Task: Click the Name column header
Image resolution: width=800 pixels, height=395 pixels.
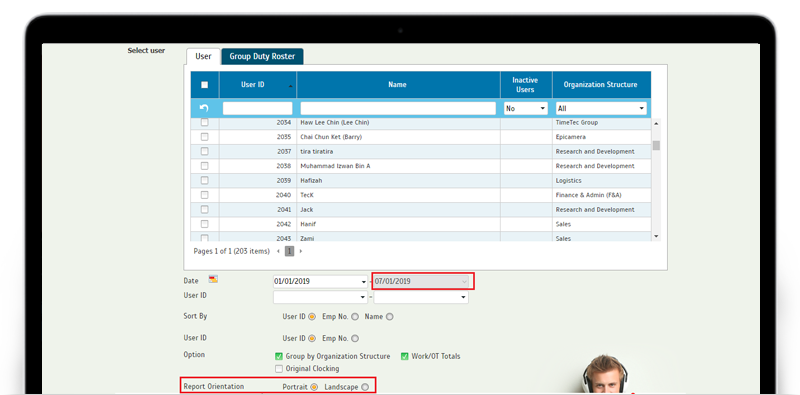Action: click(x=397, y=85)
